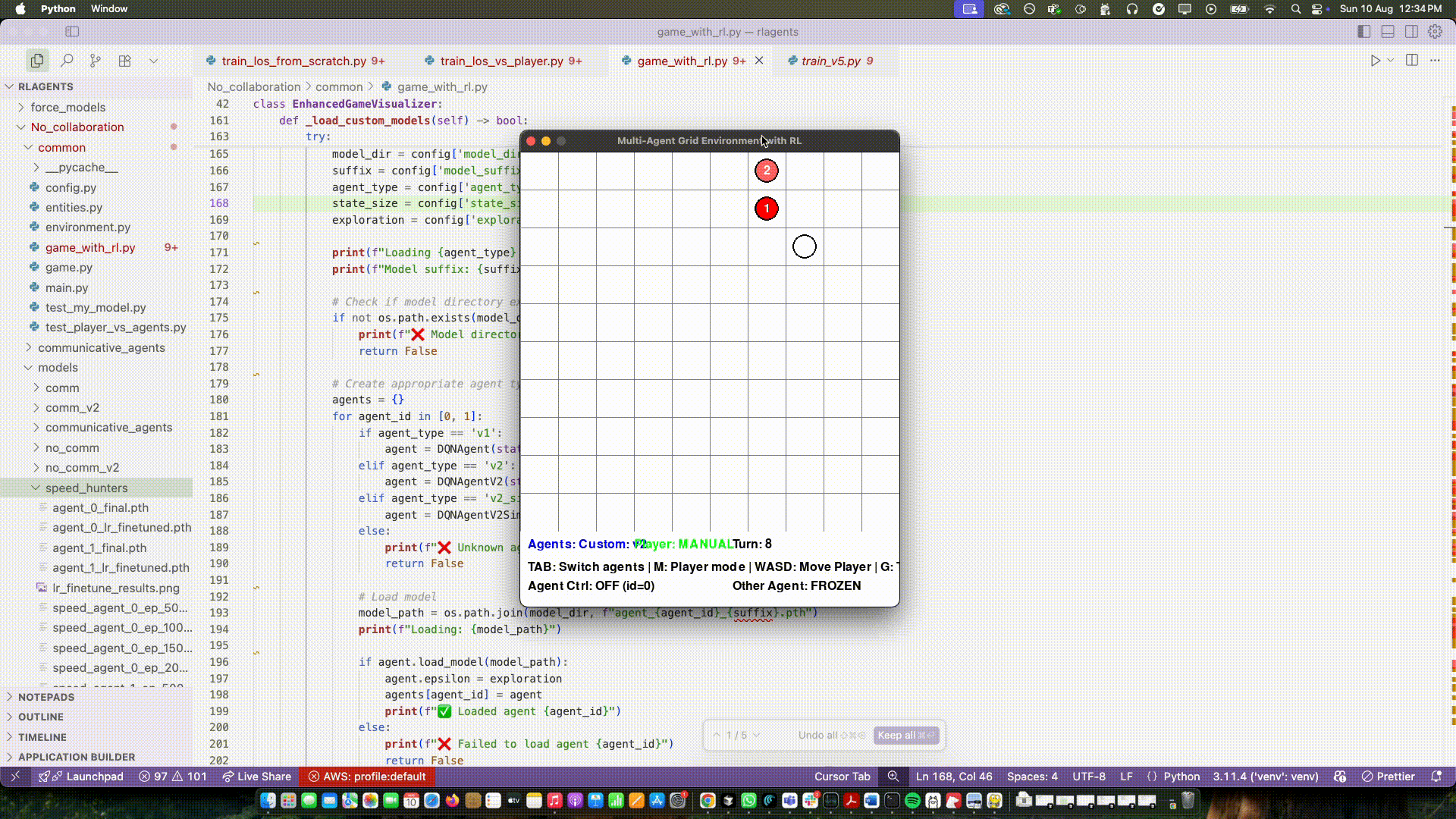Open the Source Control view icon
This screenshot has height=819, width=1456.
(x=96, y=61)
